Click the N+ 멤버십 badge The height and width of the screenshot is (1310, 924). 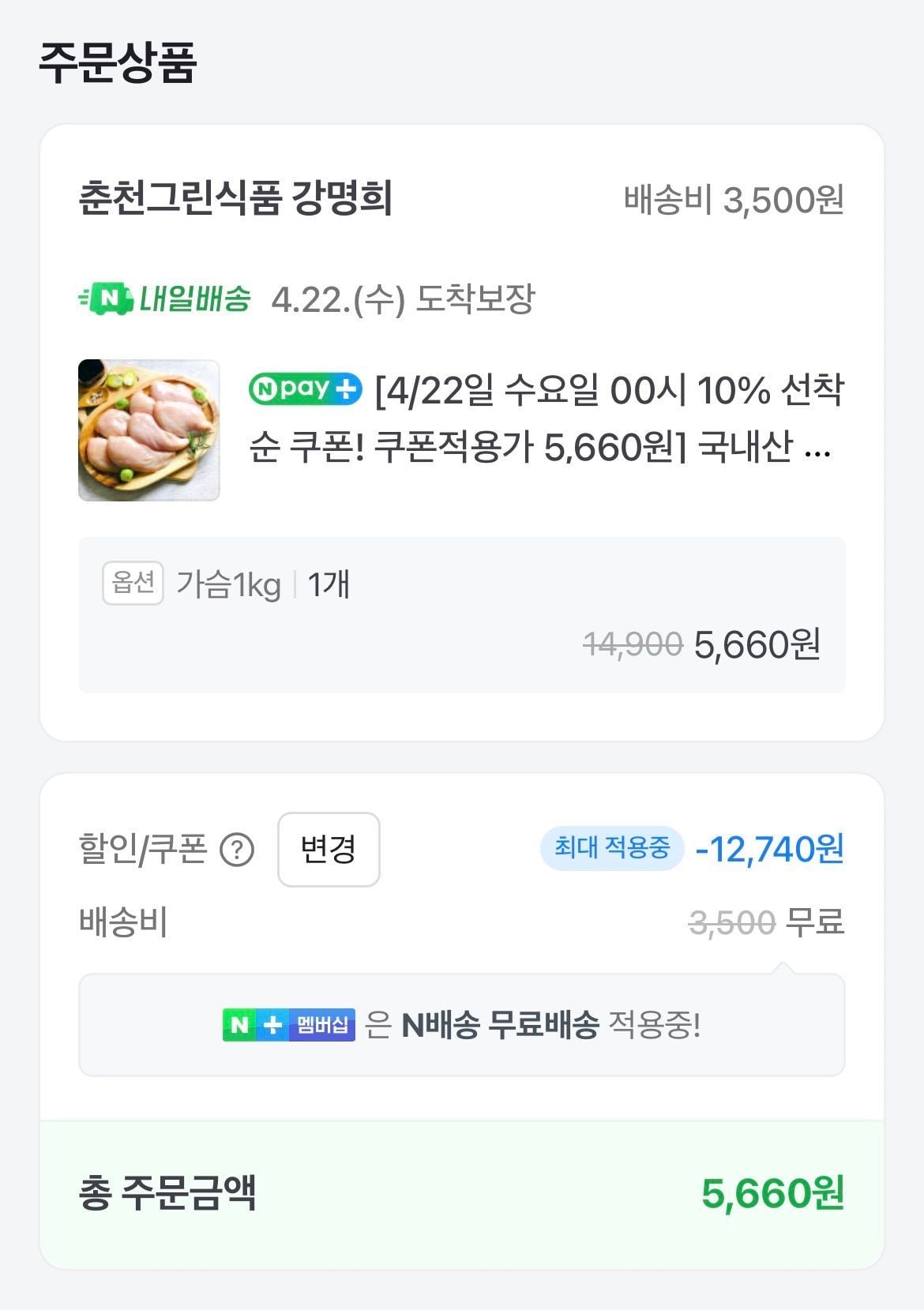pyautogui.click(x=289, y=1025)
